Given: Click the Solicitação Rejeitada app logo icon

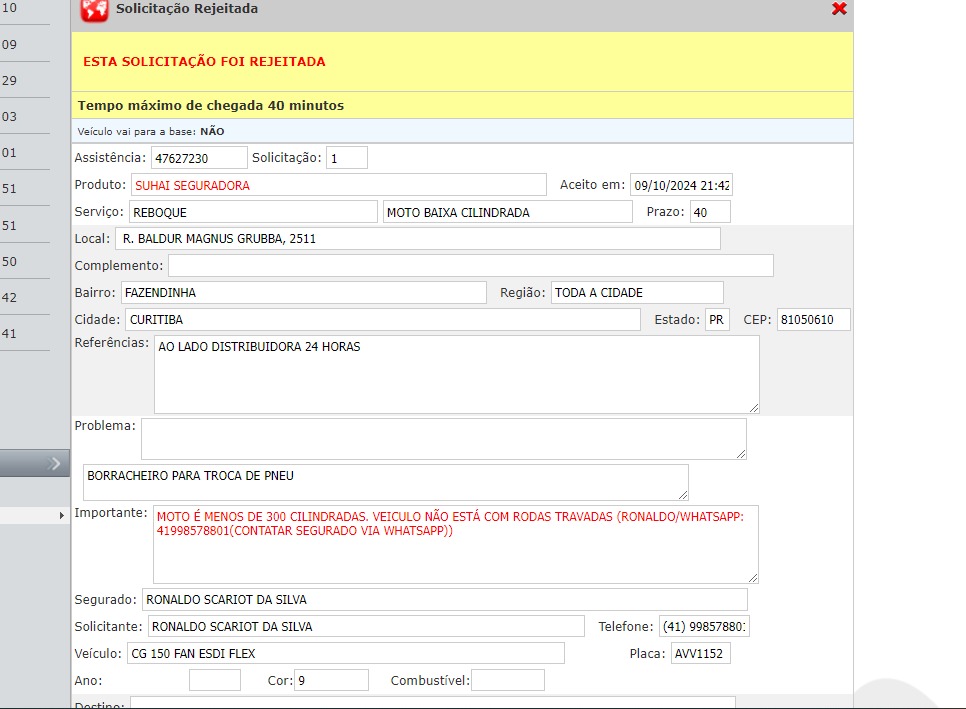Looking at the screenshot, I should (x=94, y=10).
